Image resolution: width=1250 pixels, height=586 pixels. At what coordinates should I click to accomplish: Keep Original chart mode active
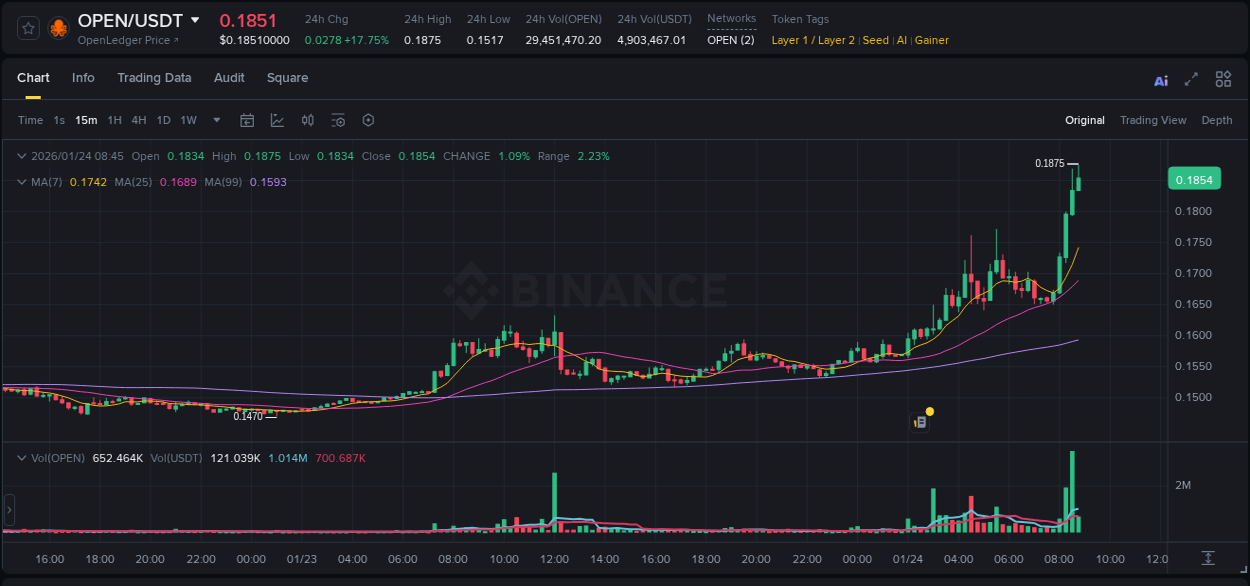(x=1084, y=120)
